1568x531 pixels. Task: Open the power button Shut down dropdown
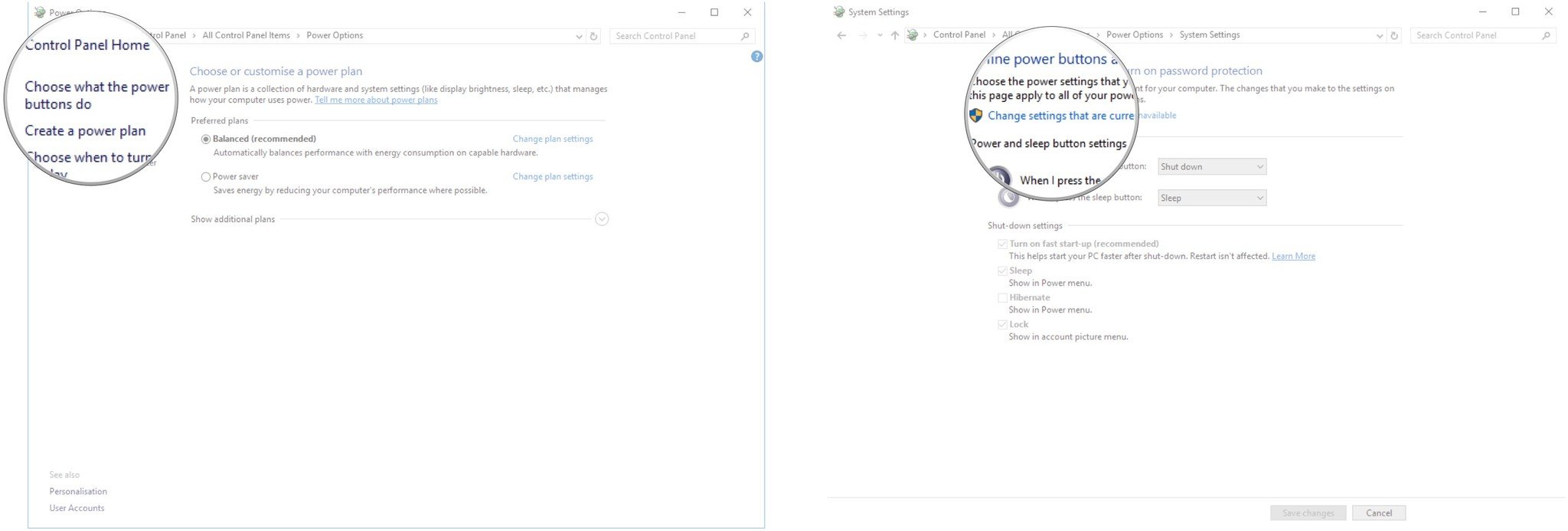tap(1212, 167)
